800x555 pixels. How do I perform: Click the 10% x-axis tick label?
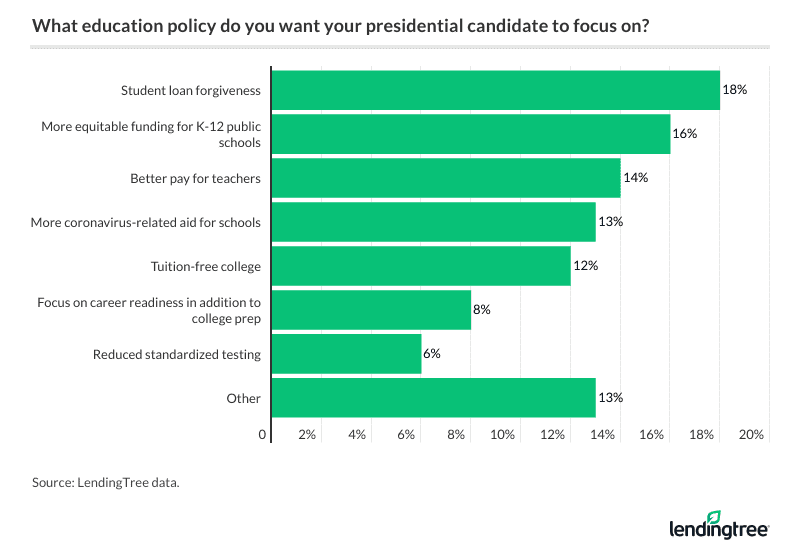pyautogui.click(x=502, y=435)
